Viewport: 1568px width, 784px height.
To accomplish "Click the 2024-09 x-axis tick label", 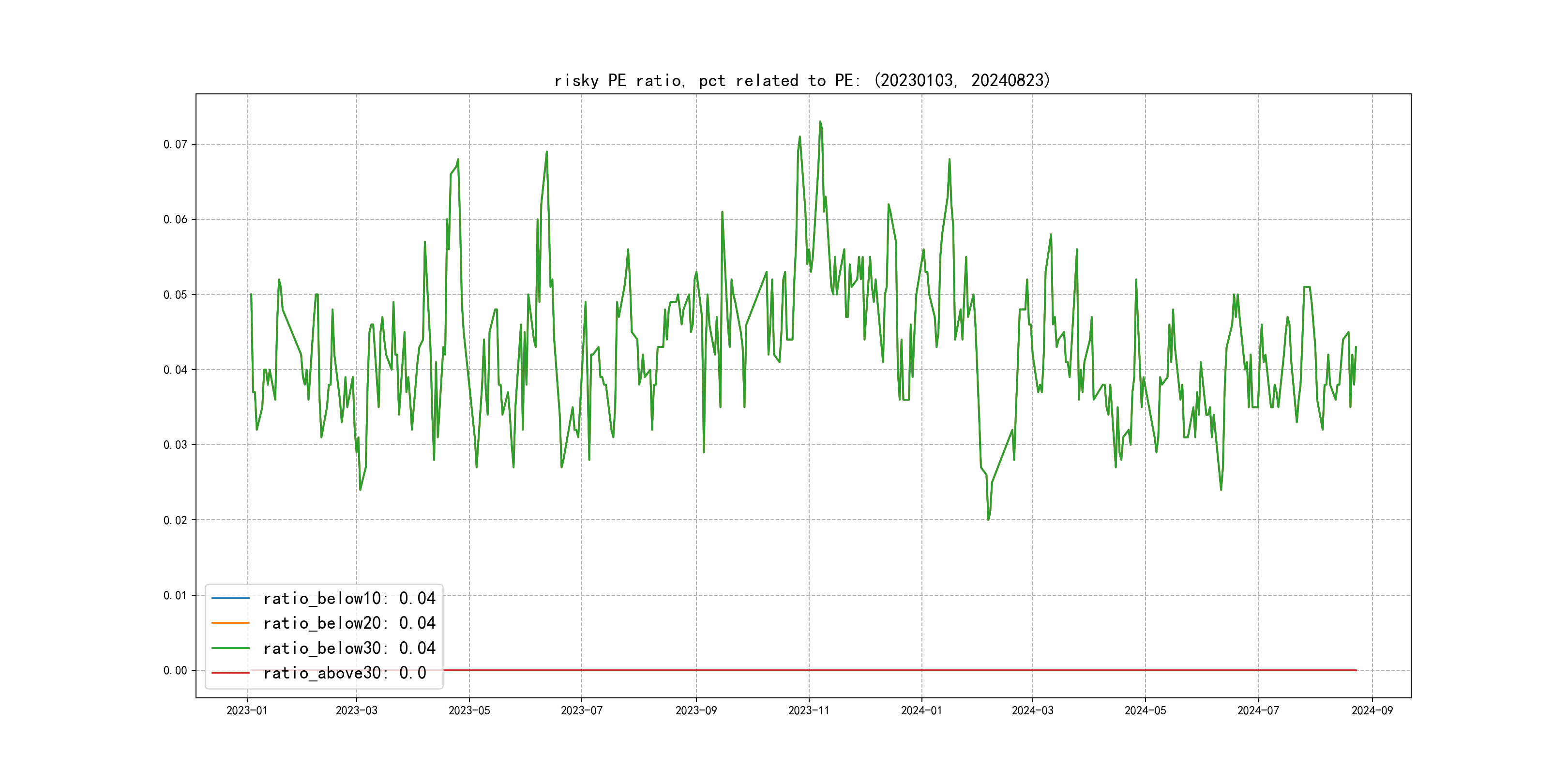I will pyautogui.click(x=1372, y=710).
